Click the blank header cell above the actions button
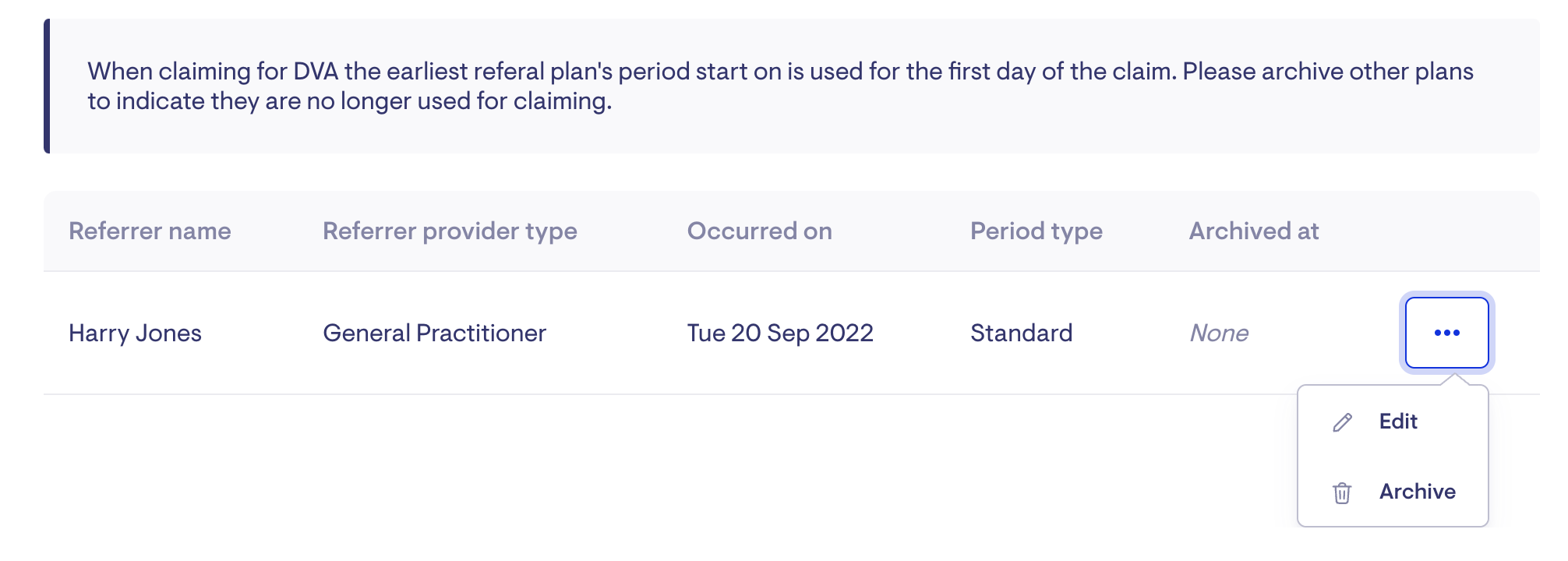This screenshot has height=561, width=1568. point(1446,231)
